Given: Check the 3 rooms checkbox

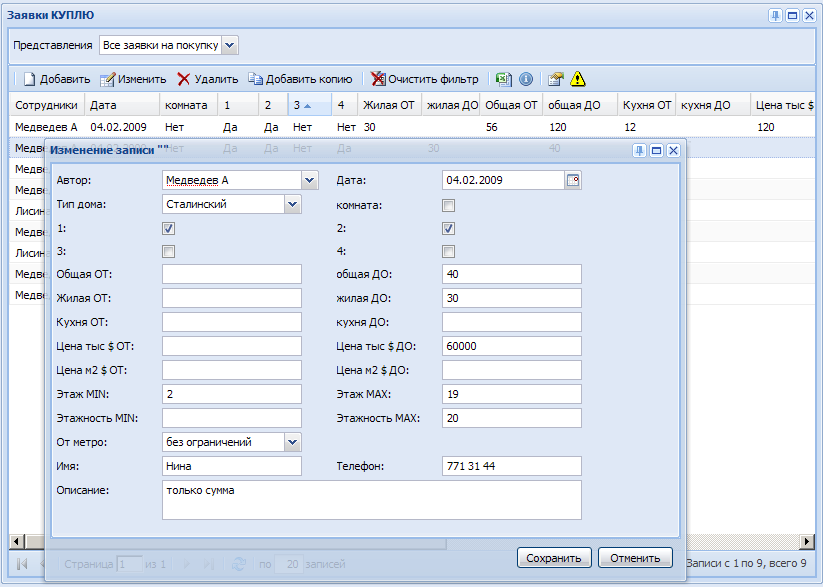Looking at the screenshot, I should [168, 251].
